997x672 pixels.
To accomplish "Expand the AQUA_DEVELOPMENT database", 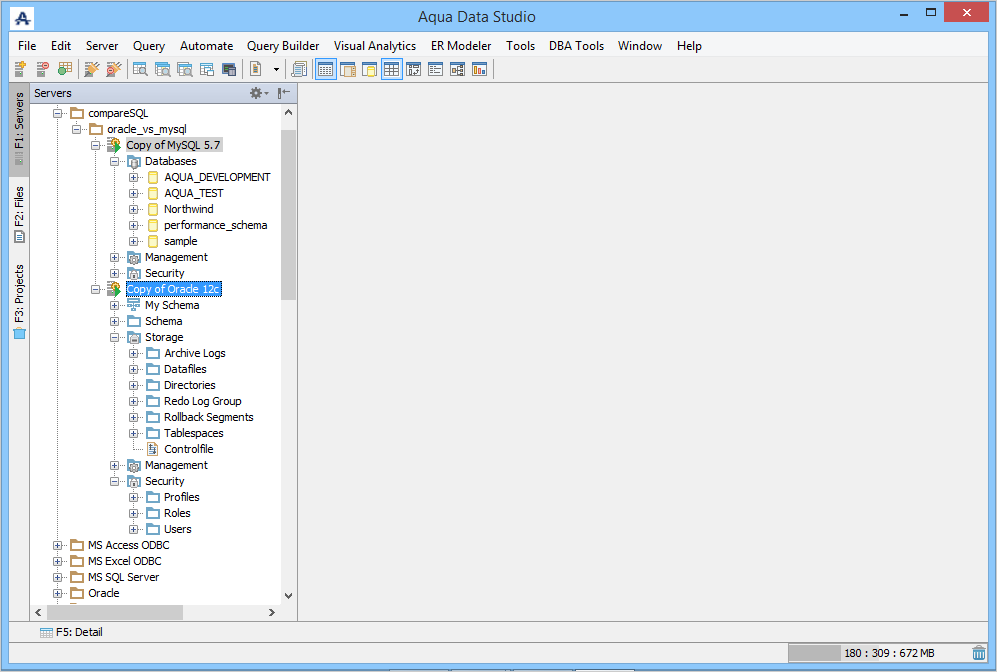I will click(x=134, y=177).
